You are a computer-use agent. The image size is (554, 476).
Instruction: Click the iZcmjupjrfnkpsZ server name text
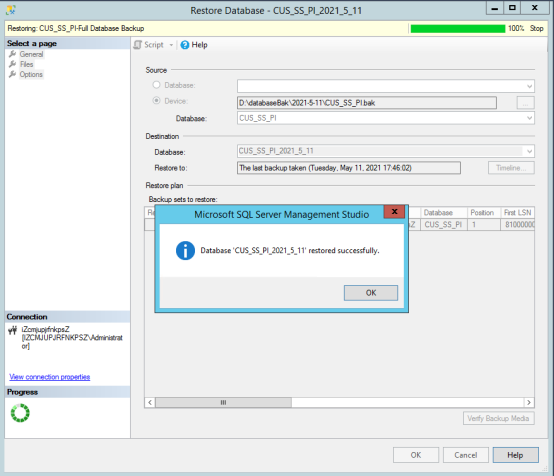[46, 329]
